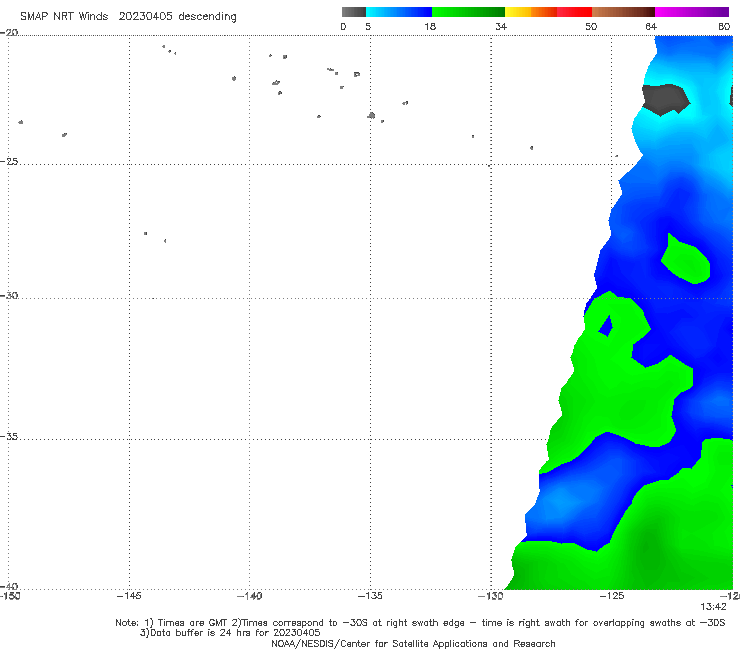Image resolution: width=740 pixels, height=650 pixels.
Task: Click the green 18–34 color bar segment
Action: tap(468, 12)
